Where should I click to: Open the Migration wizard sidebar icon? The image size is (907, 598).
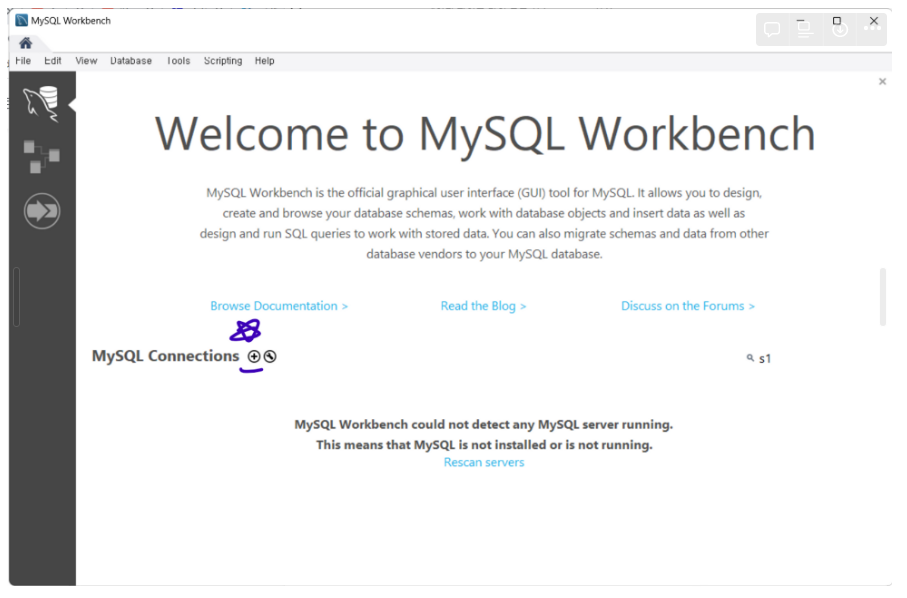pos(42,211)
